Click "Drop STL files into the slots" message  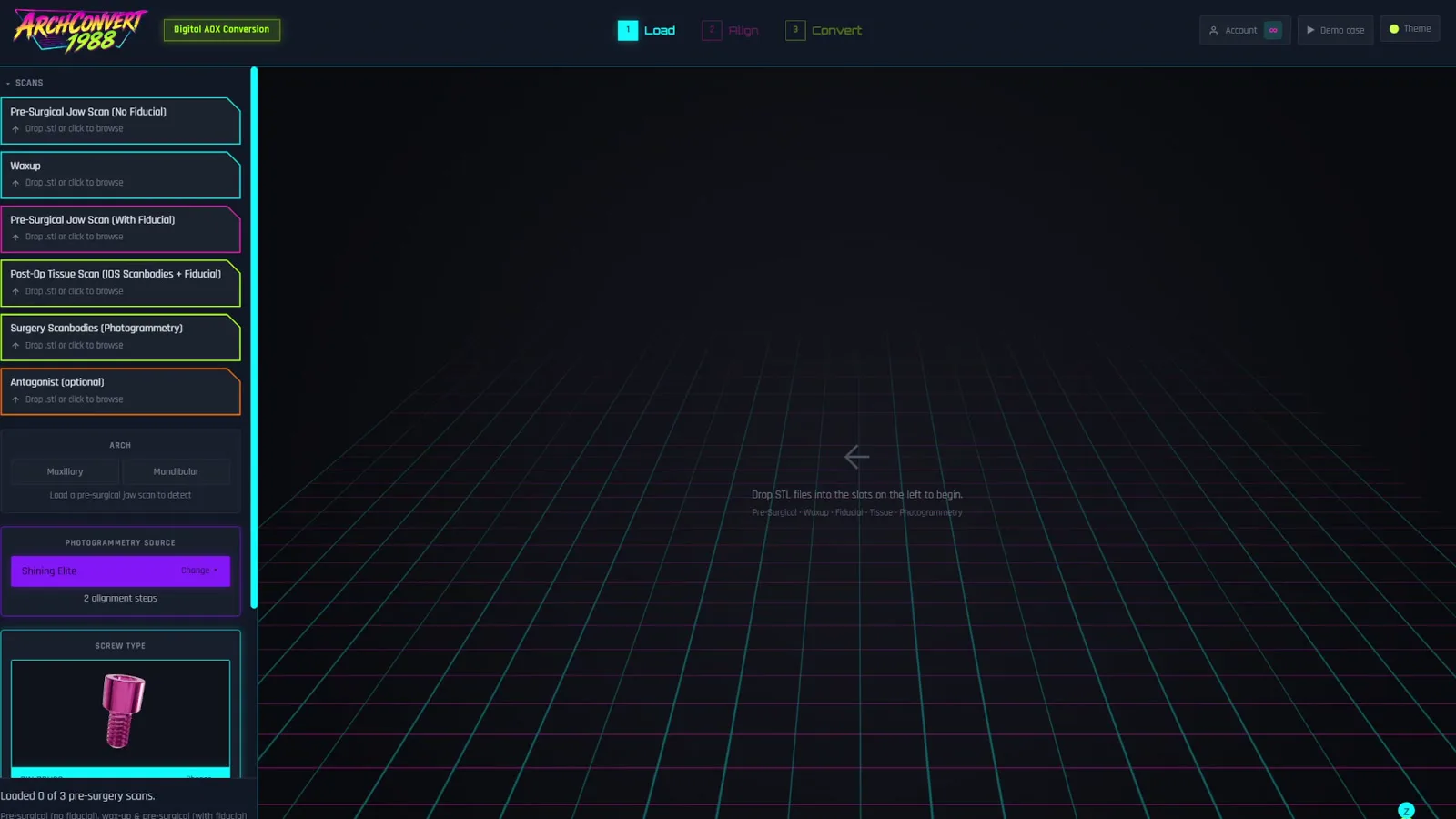[857, 495]
